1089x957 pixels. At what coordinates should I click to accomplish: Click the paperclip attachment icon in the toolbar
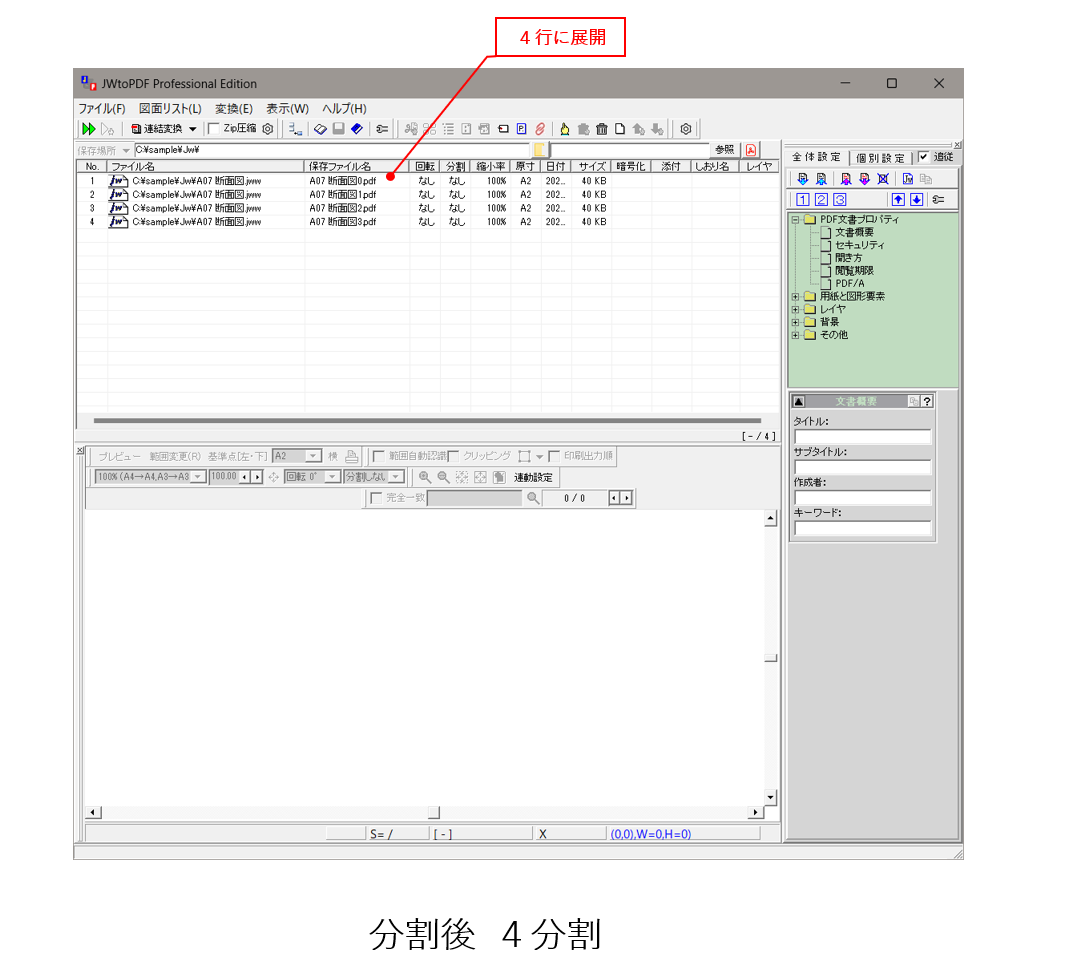pyautogui.click(x=539, y=128)
